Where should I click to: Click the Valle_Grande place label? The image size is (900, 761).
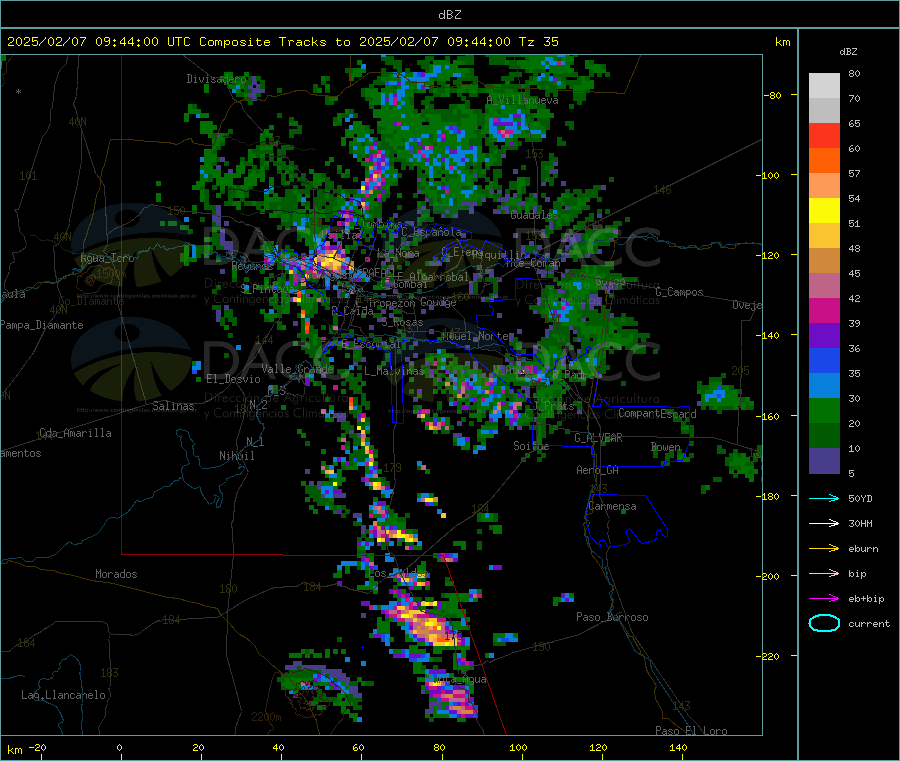click(297, 369)
